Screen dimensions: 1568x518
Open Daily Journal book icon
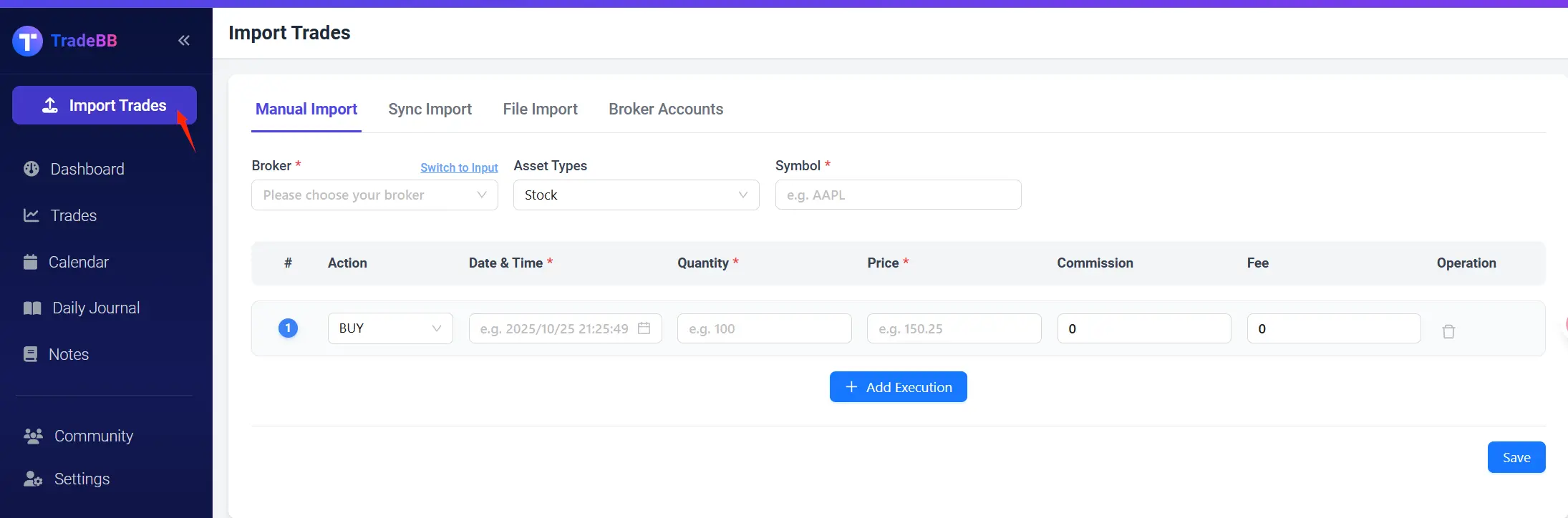(x=32, y=308)
